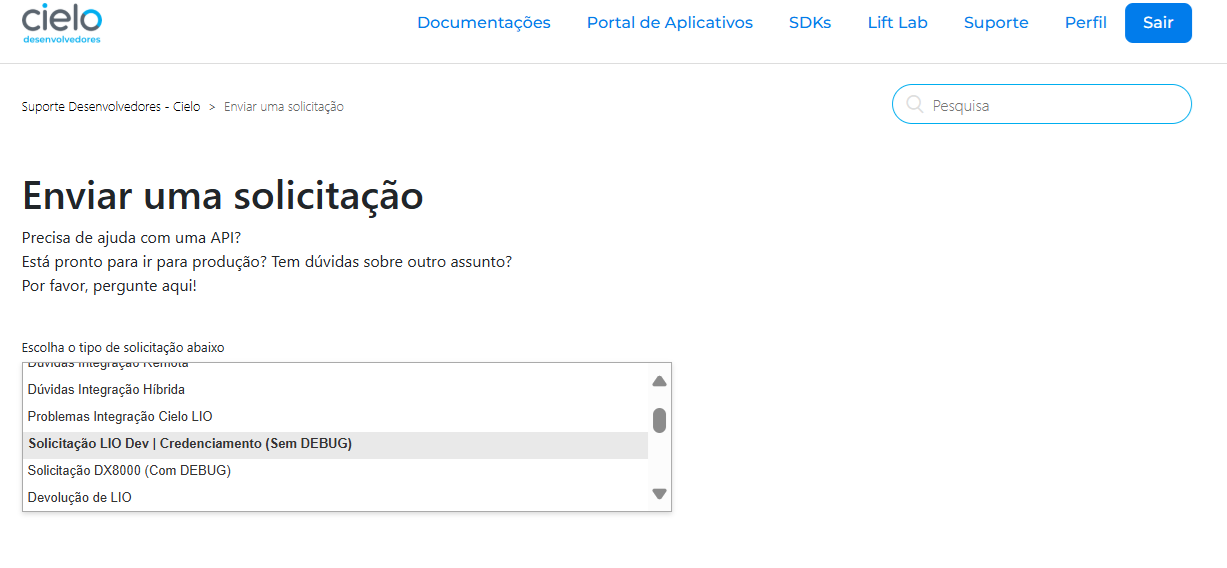Click label Escolha o tipo de solicitação abaixo
Image resolution: width=1227 pixels, height=568 pixels.
123,348
